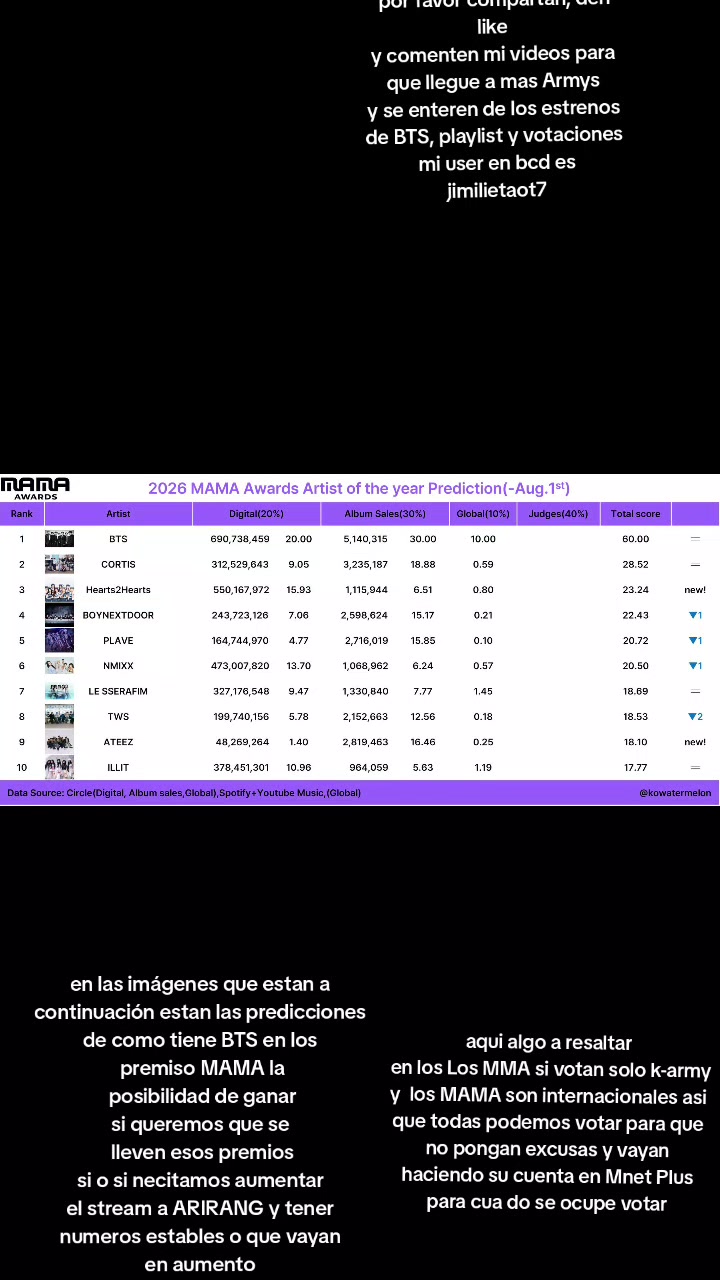Screen dimensions: 720x1280
Task: Click PLAVE album sales 2,716,019
Action: [x=366, y=641]
